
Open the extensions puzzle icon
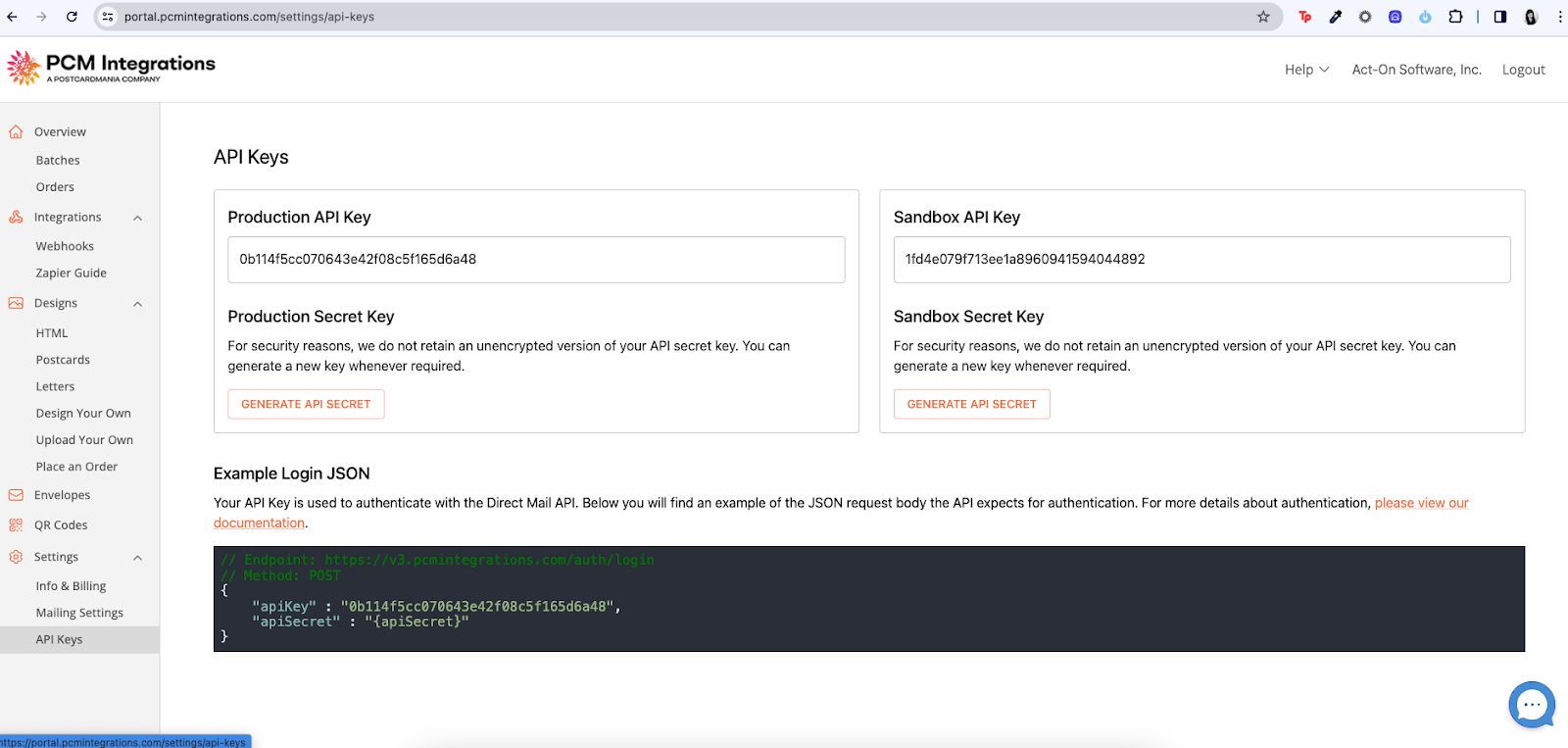[x=1455, y=17]
